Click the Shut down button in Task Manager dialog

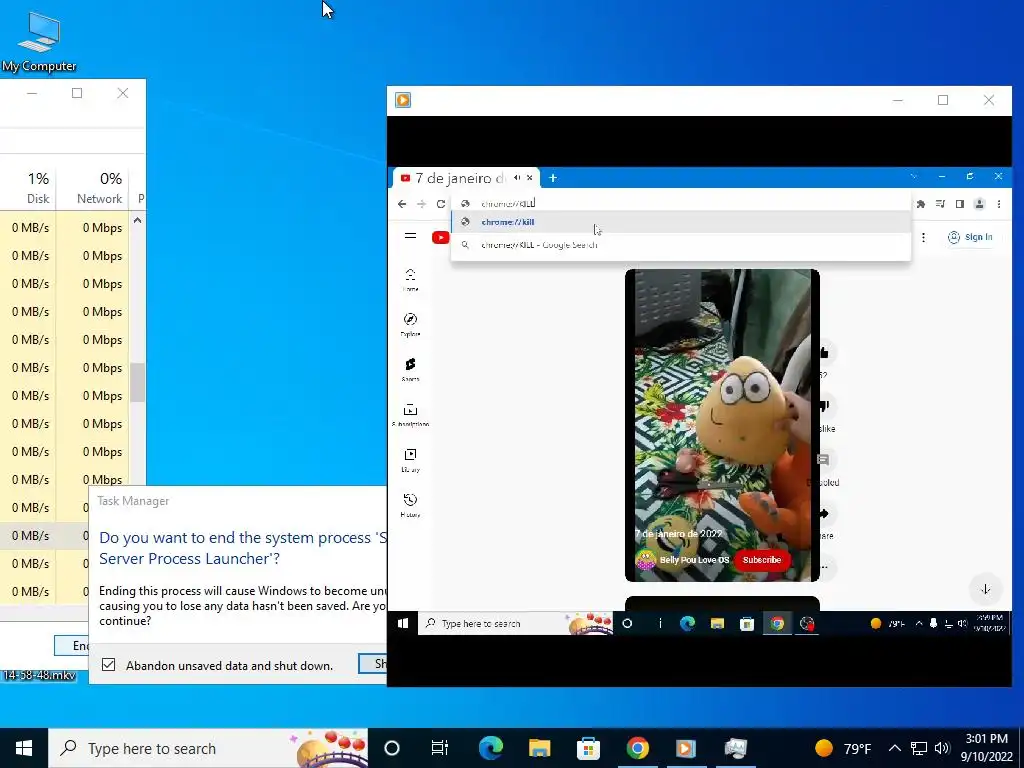click(373, 664)
